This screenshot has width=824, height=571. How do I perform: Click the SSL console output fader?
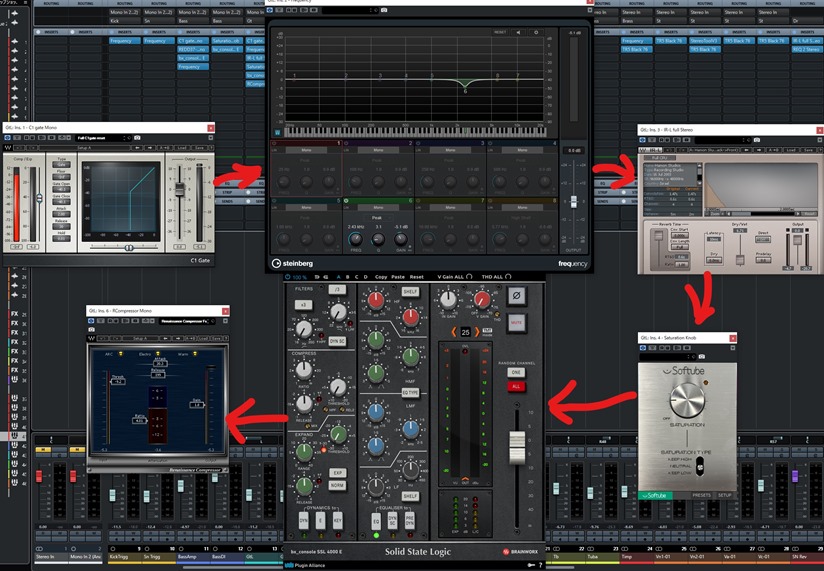pyautogui.click(x=516, y=446)
